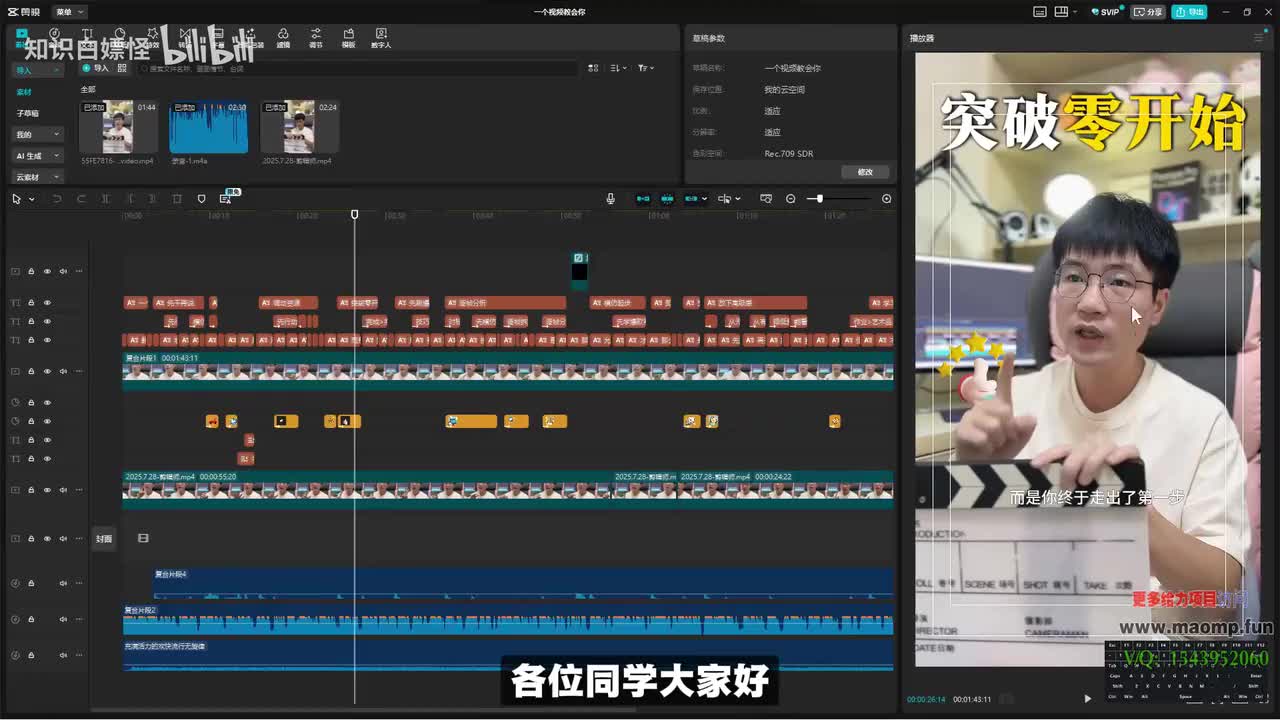Zoom in the timeline with plus icon
The image size is (1280, 720).
tap(886, 199)
